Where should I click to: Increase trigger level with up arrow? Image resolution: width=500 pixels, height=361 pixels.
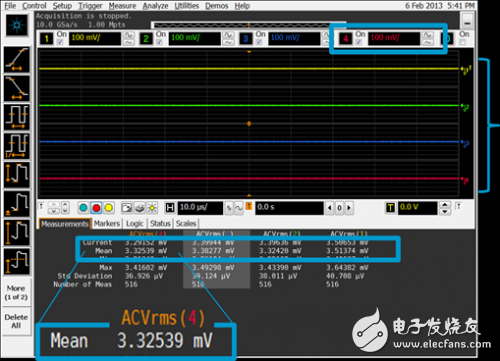point(445,204)
